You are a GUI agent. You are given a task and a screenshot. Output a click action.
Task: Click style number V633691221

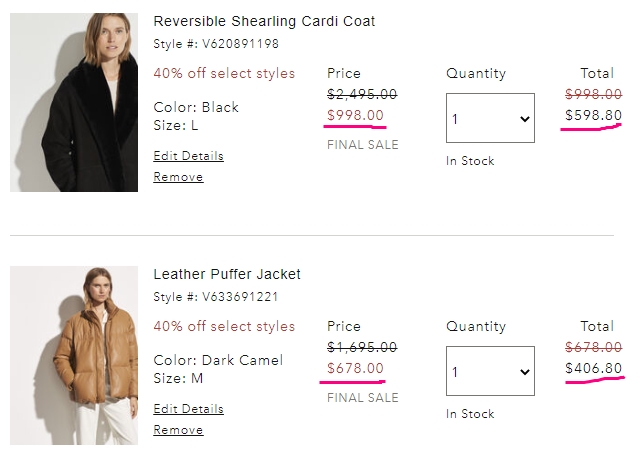pyautogui.click(x=240, y=297)
